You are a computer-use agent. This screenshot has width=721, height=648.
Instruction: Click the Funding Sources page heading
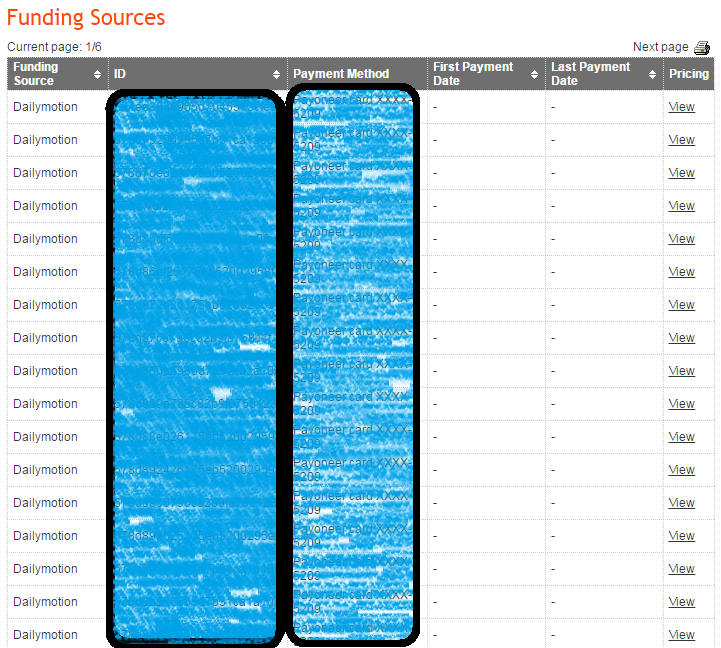(86, 18)
